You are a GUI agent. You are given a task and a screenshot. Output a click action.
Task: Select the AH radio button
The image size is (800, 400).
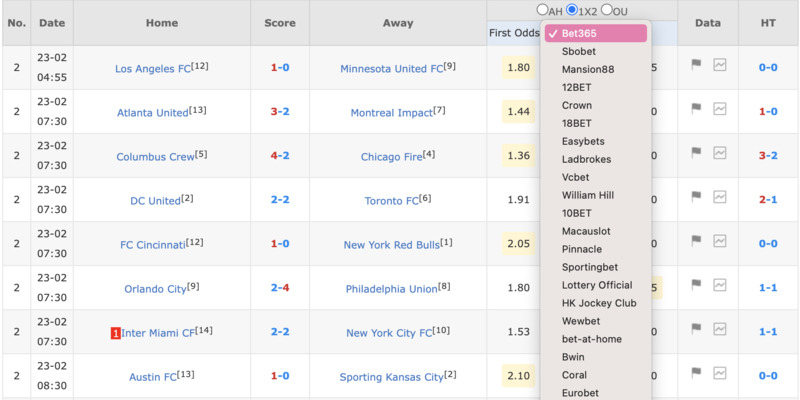pos(542,10)
